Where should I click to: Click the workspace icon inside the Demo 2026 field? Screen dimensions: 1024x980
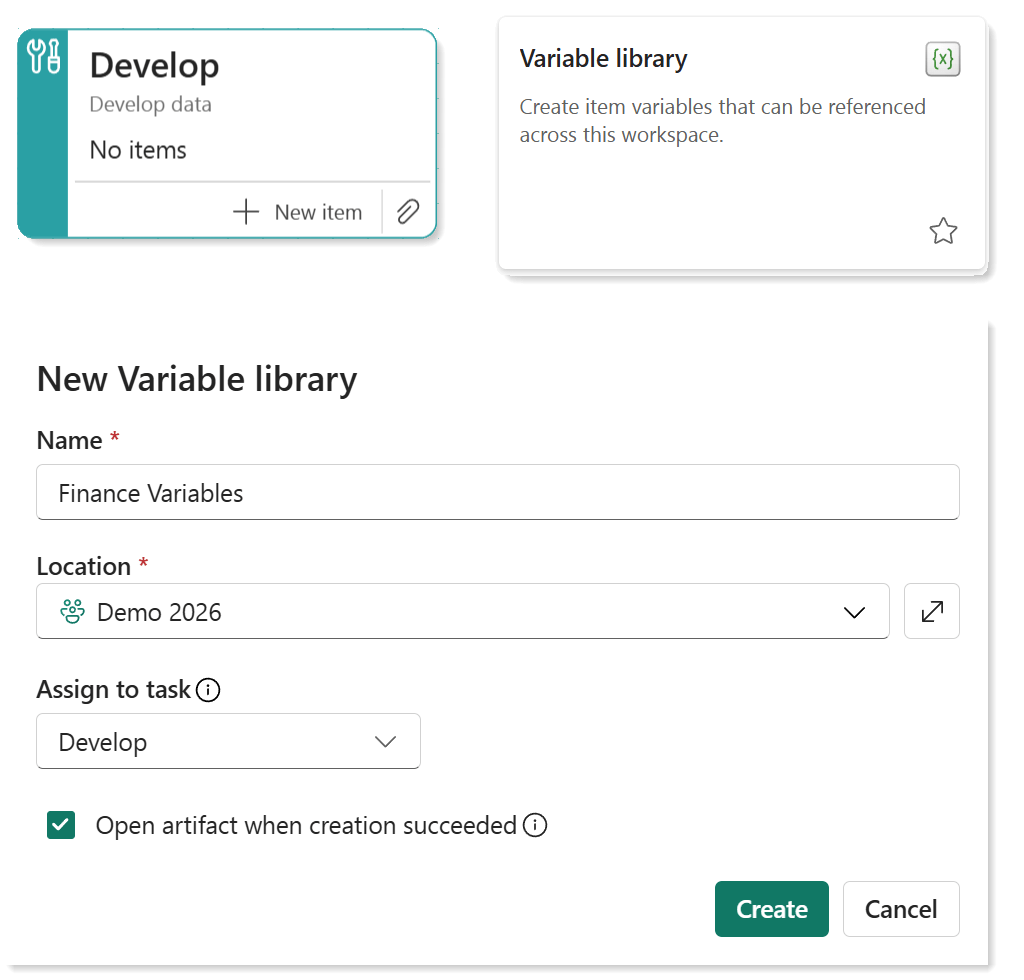pyautogui.click(x=72, y=611)
